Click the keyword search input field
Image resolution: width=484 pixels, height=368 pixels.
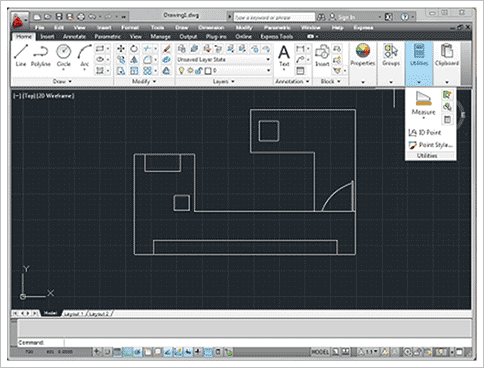tap(274, 17)
